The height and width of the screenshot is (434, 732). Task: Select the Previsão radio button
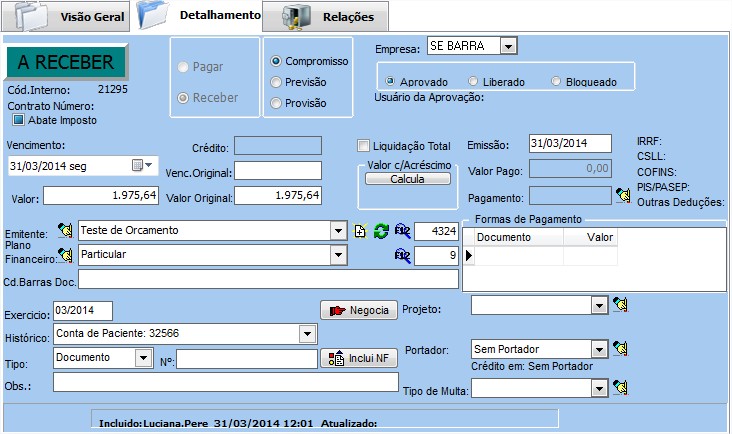click(x=277, y=82)
